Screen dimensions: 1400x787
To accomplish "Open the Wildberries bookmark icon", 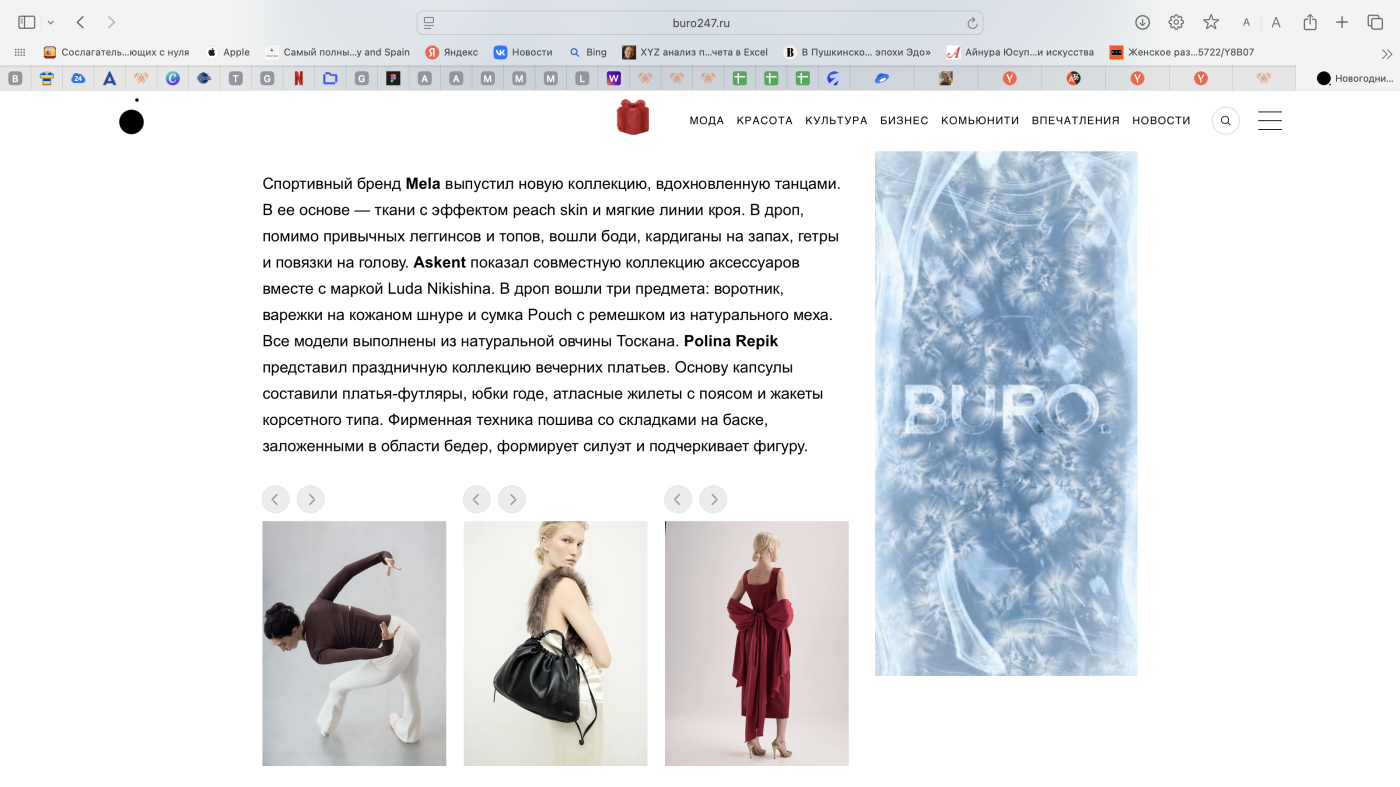I will pos(616,77).
